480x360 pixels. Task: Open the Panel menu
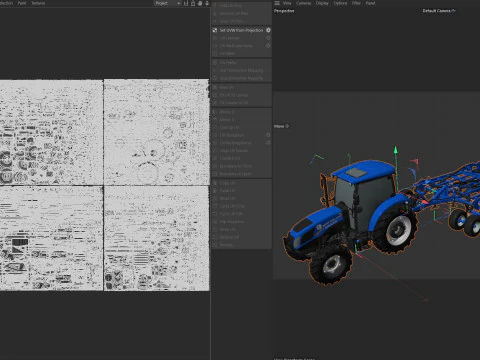(x=370, y=3)
